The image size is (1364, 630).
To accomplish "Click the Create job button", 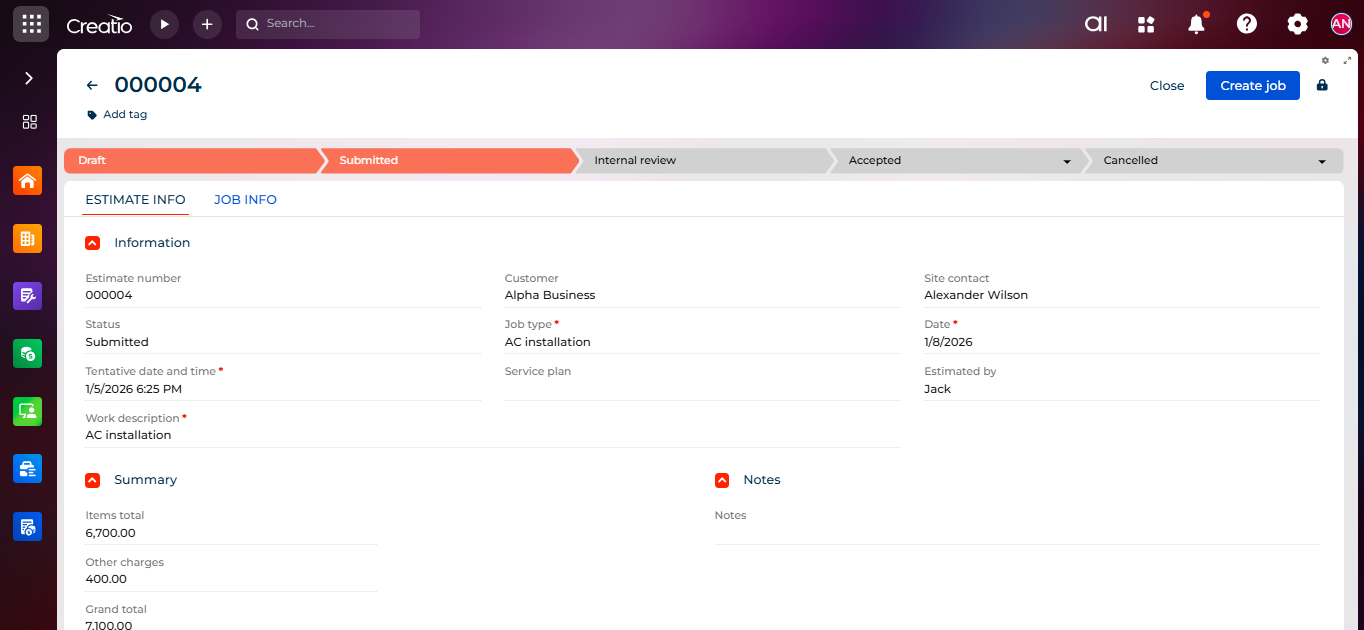I will pos(1252,85).
